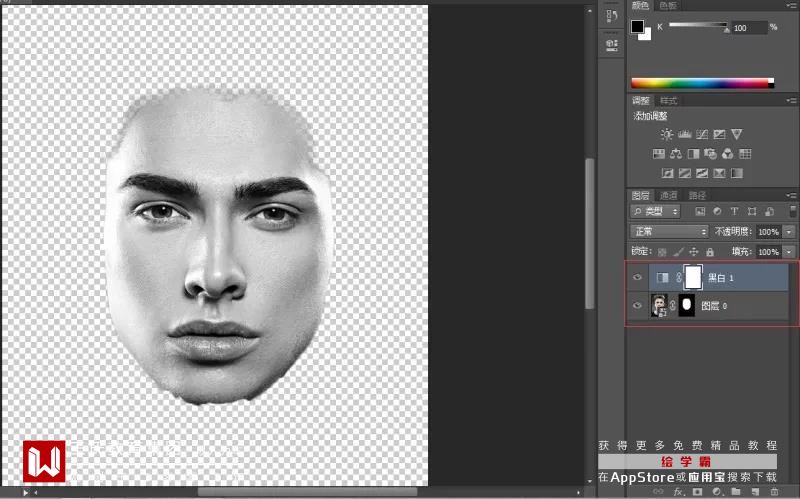Switch to the 路径 Paths tab
The width and height of the screenshot is (800, 499).
pyautogui.click(x=697, y=195)
